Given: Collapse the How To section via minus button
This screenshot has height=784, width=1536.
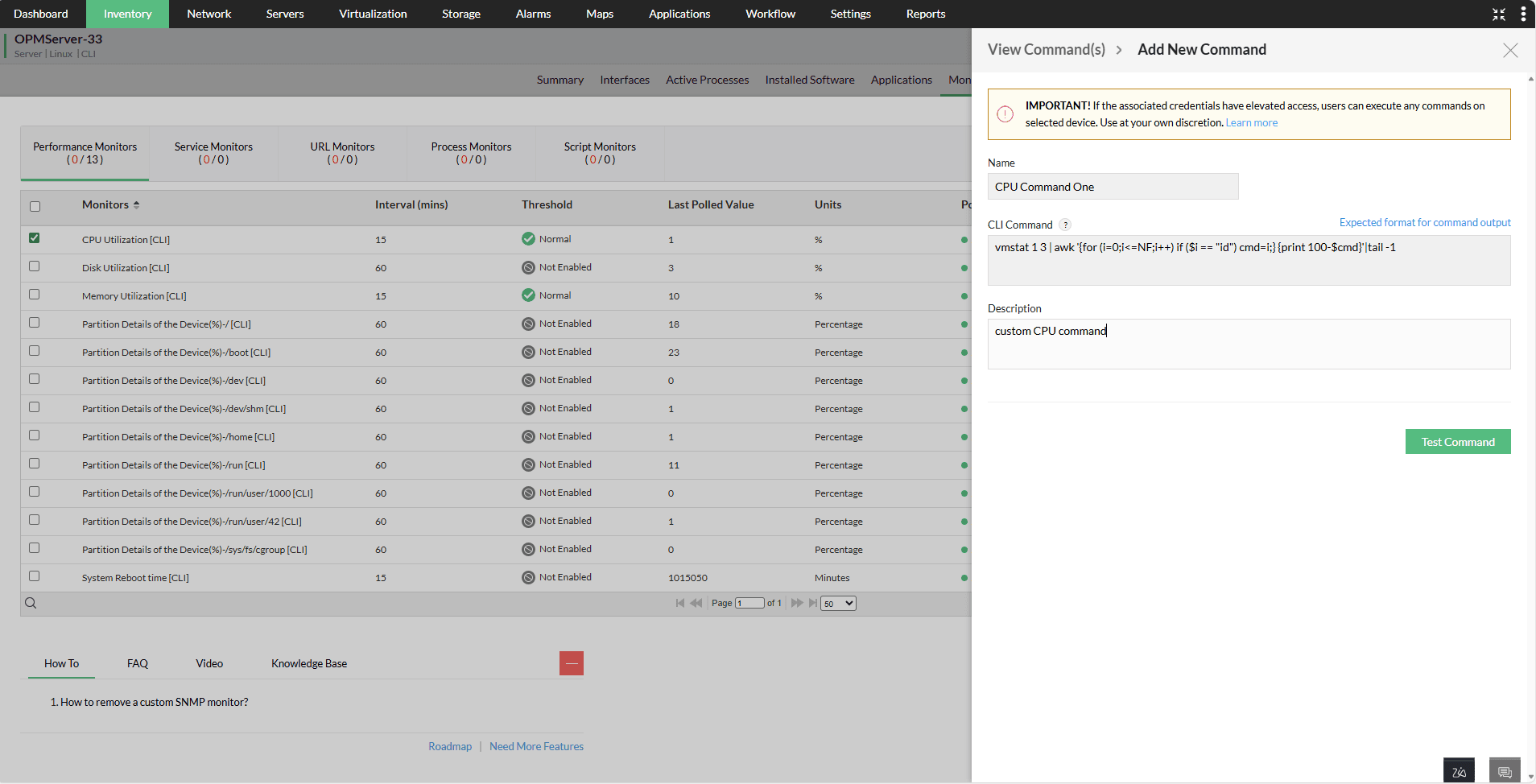Looking at the screenshot, I should click(x=572, y=662).
